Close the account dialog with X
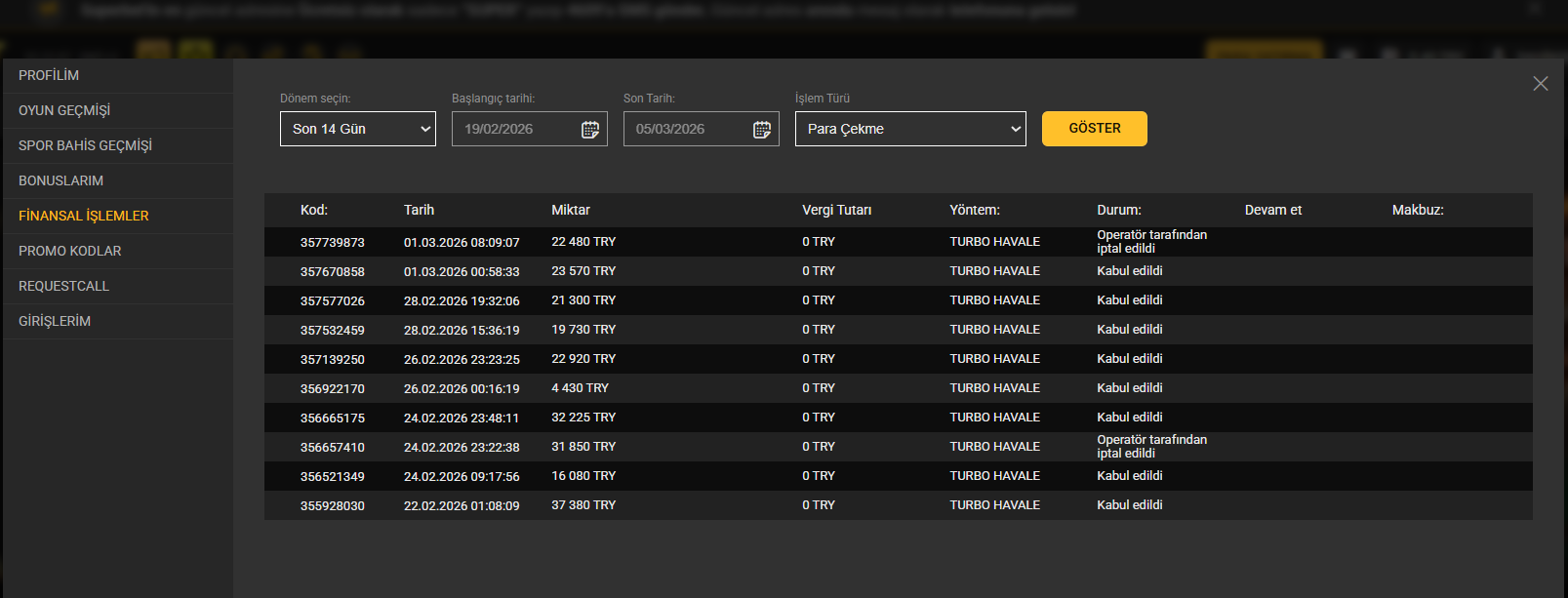Screen dimensions: 1568x598 point(1540,84)
